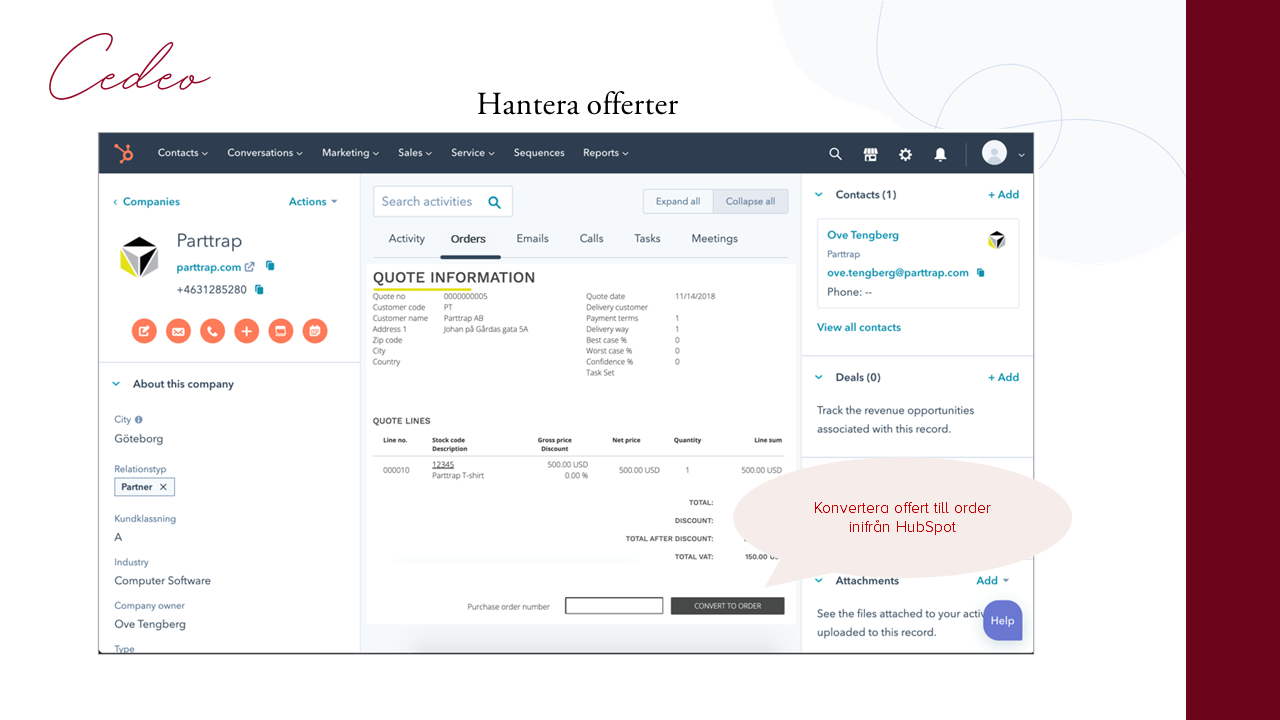Collapse the Attachments panel
Screen dimensions: 1280x720
tap(819, 581)
